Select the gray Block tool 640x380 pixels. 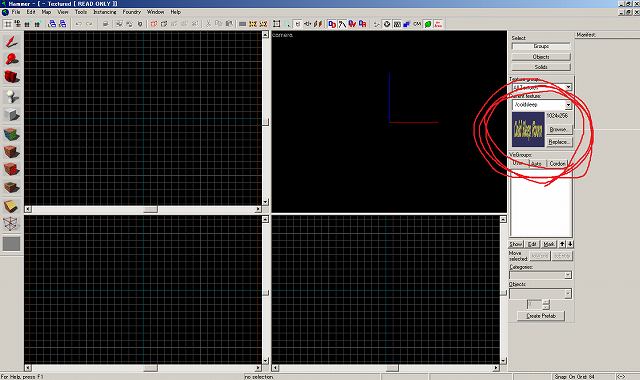(11, 115)
